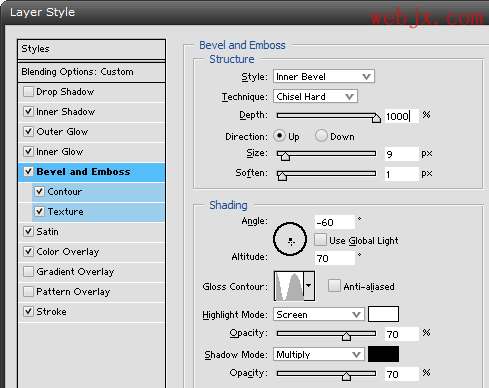Click the Soften slider handle
Image resolution: width=489 pixels, height=388 pixels.
click(x=282, y=176)
